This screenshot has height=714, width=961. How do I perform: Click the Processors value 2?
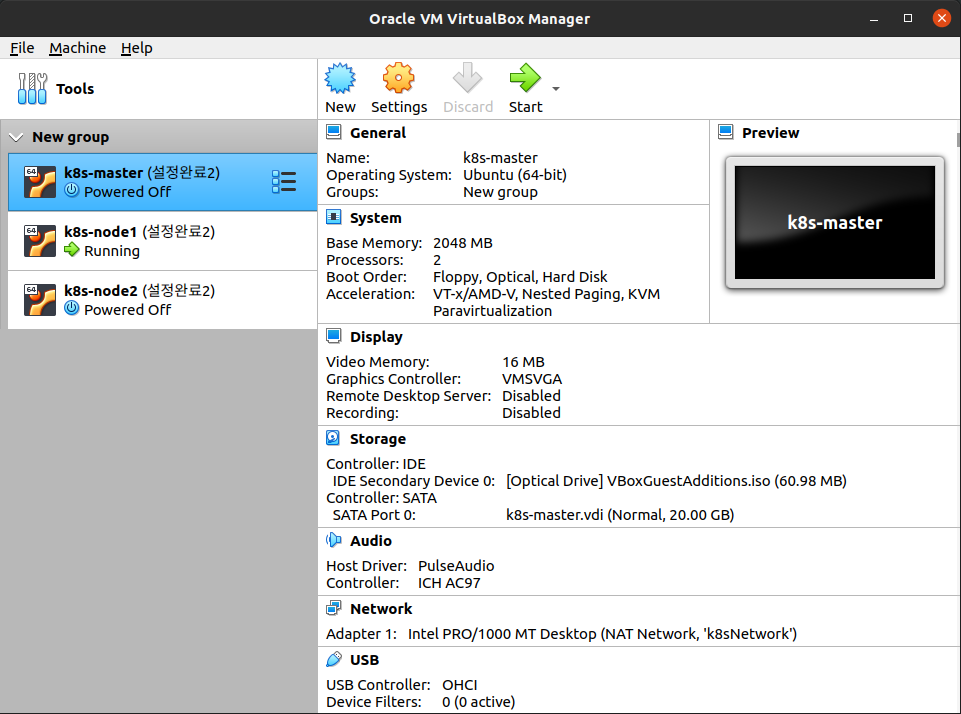[x=437, y=260]
